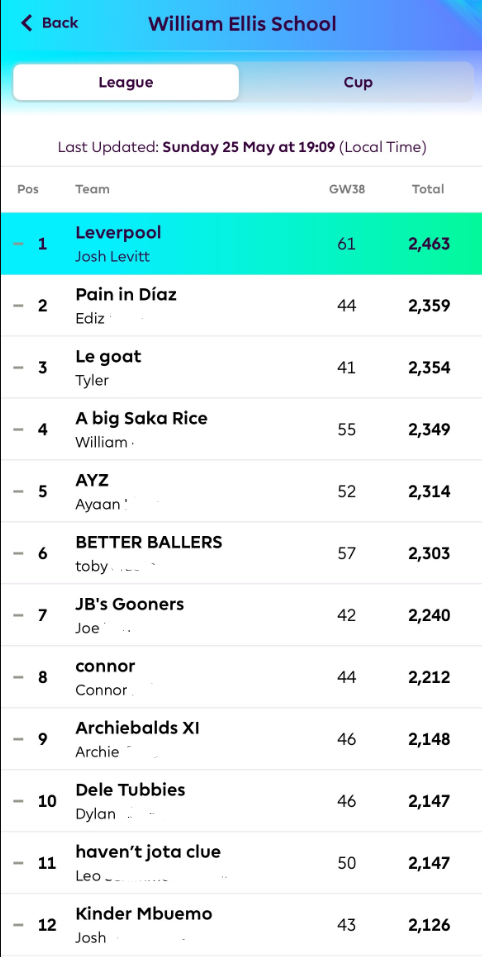Open the connor team entry
This screenshot has height=957, width=482.
pyautogui.click(x=241, y=677)
